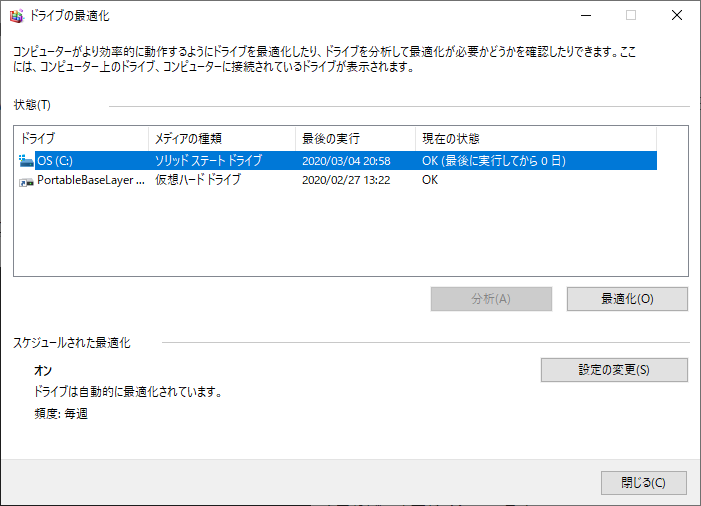The width and height of the screenshot is (701, 506).
Task: Click the 仮想ハード ドライブ media type cell
Action: coord(198,180)
